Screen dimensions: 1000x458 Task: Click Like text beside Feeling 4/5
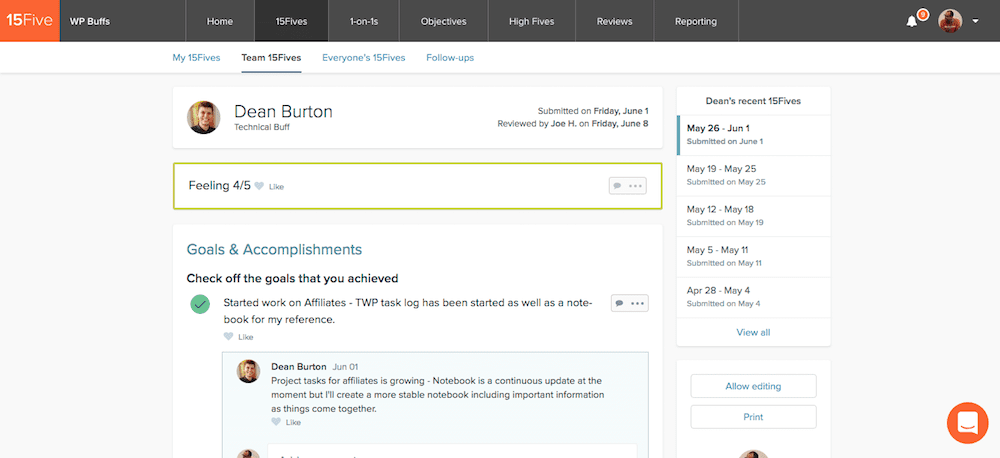click(276, 187)
